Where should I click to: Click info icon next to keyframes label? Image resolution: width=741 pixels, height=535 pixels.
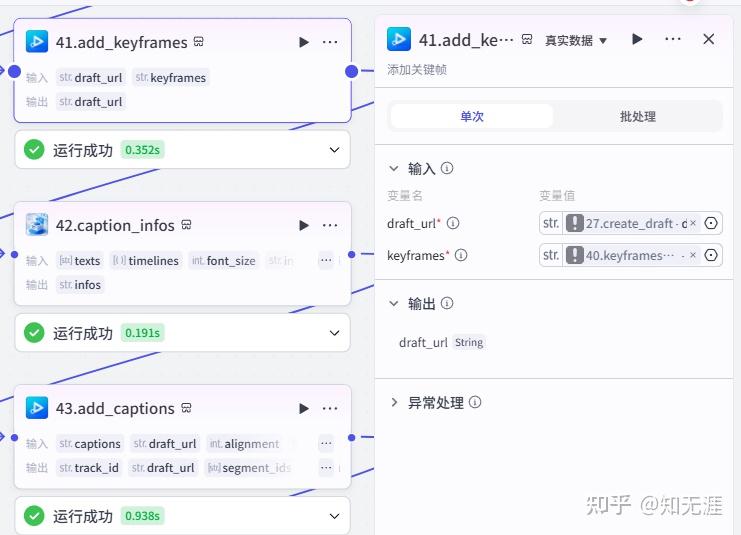(x=461, y=255)
